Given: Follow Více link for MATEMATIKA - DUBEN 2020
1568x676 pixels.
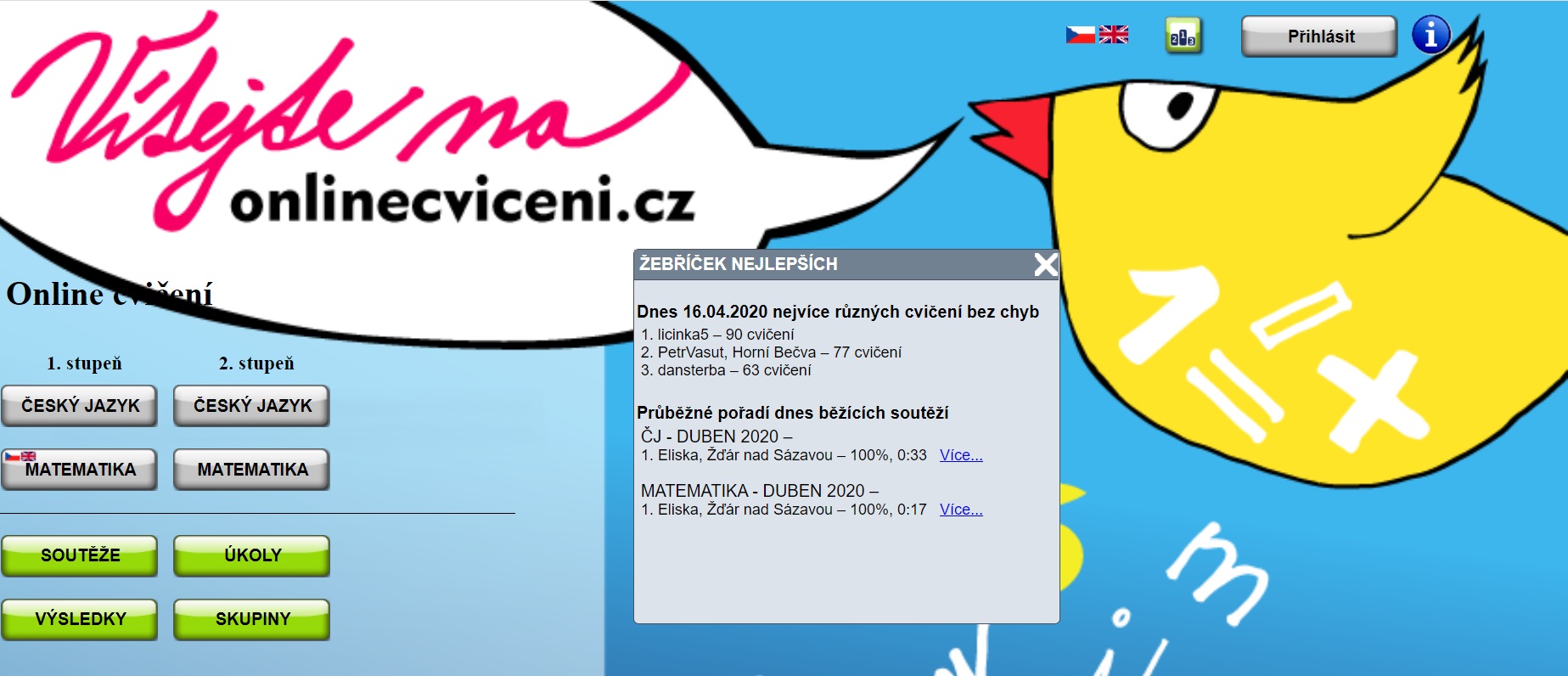Looking at the screenshot, I should click(961, 510).
